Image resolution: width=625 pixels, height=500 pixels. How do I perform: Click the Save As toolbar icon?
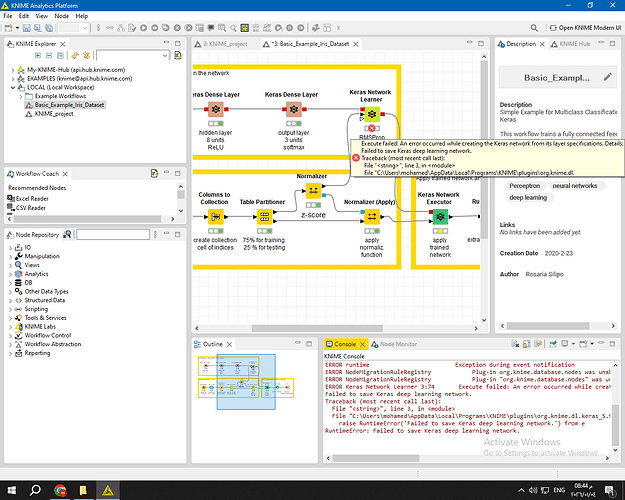pos(37,28)
